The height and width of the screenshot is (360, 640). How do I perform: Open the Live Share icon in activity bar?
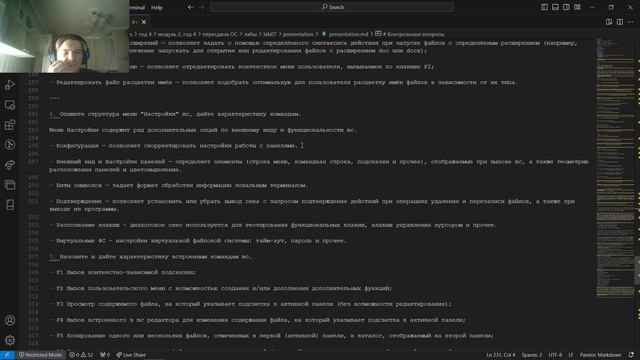coord(10,165)
